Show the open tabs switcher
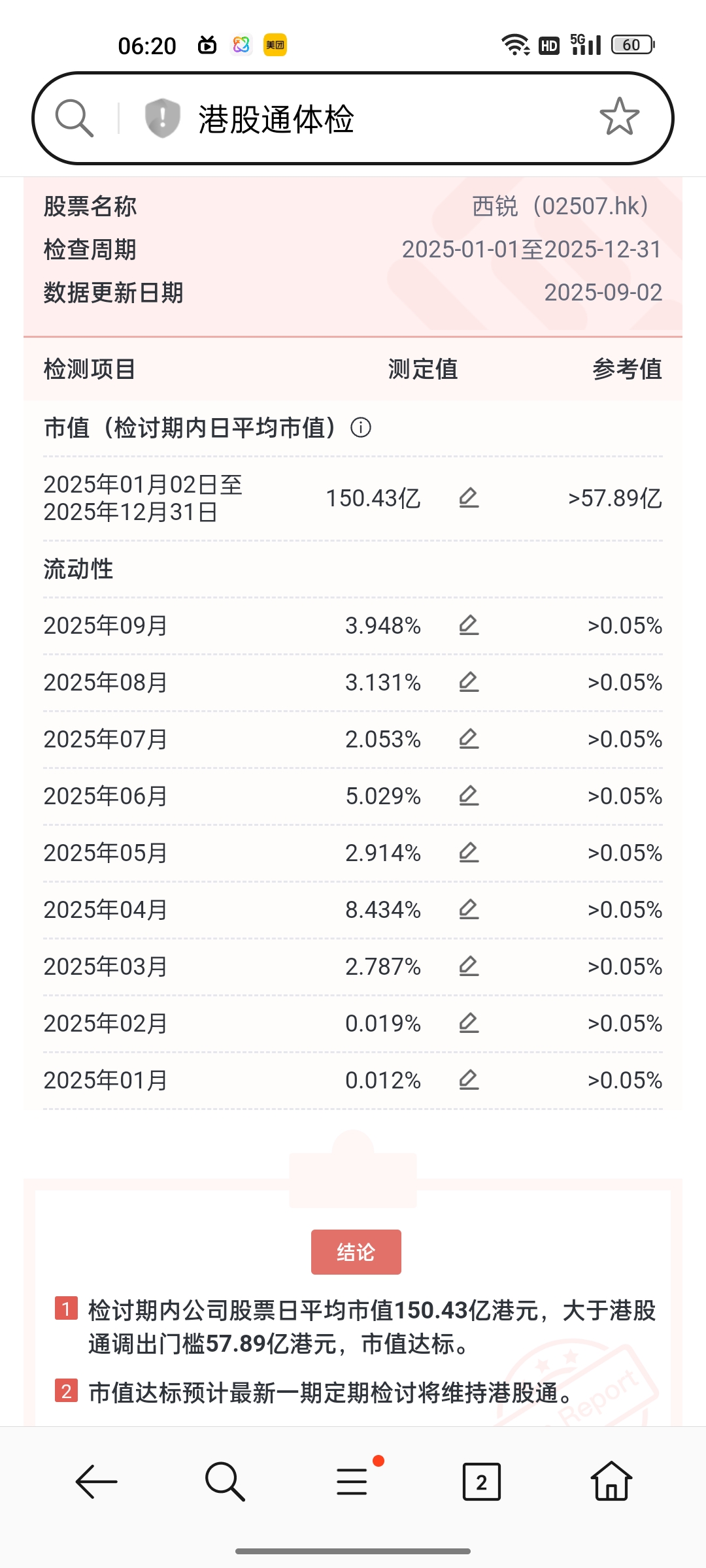 point(482,1481)
